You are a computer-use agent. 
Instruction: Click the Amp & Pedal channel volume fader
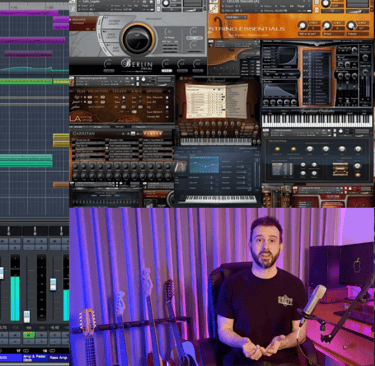click(x=26, y=316)
